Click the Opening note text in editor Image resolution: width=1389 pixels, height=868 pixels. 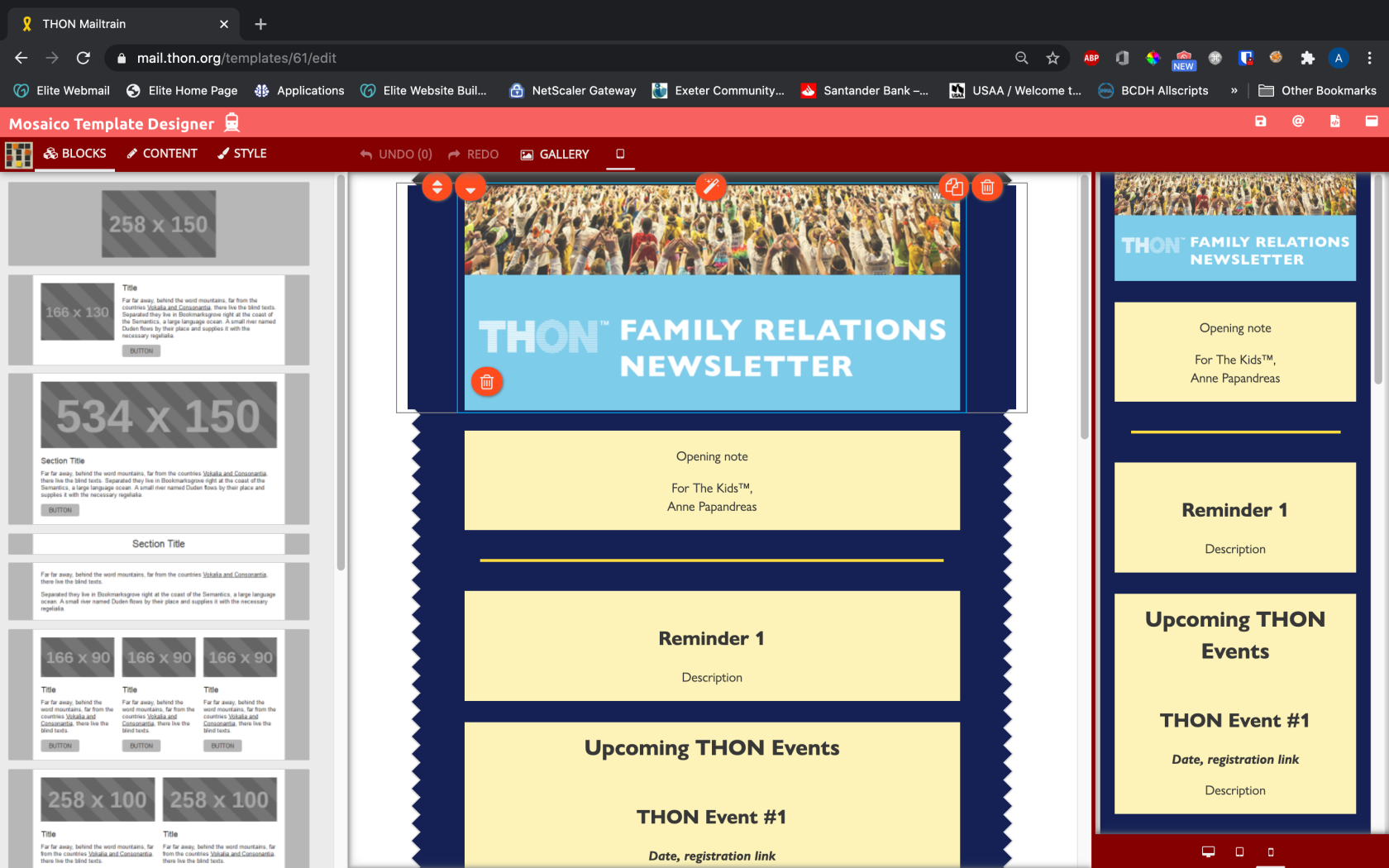point(712,456)
